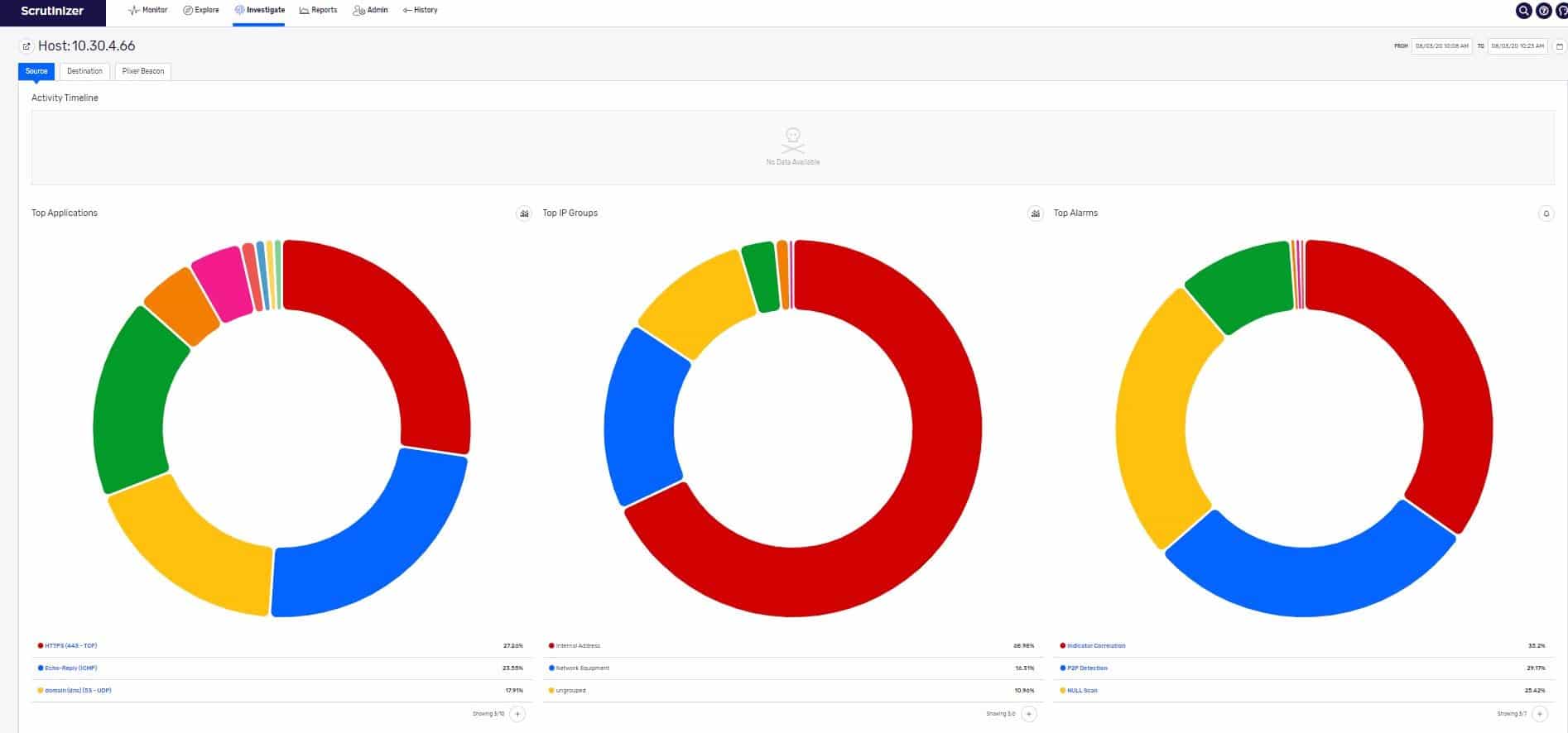Click the FROM date input field

click(1441, 46)
